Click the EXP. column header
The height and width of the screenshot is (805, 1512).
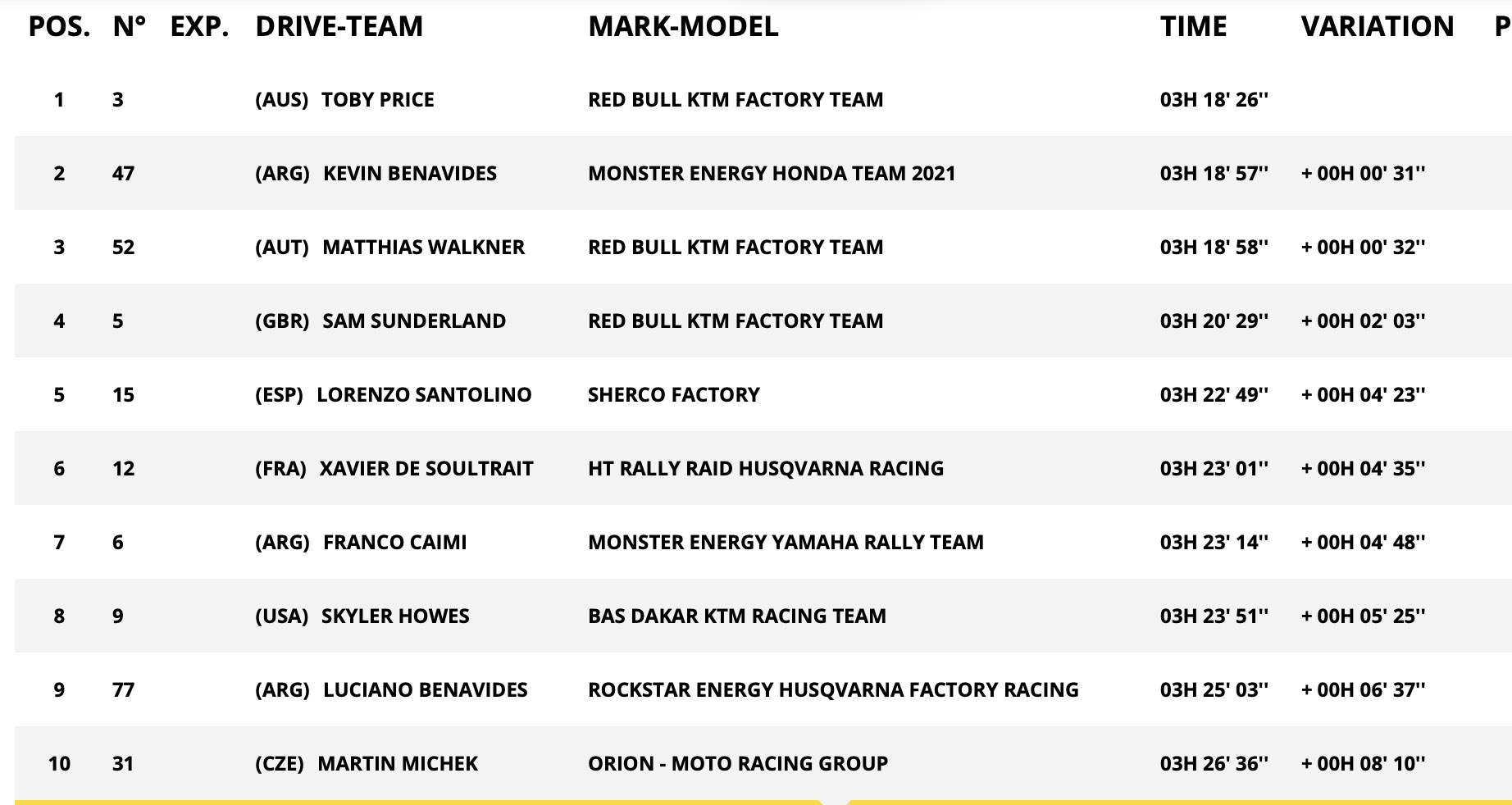coord(199,26)
